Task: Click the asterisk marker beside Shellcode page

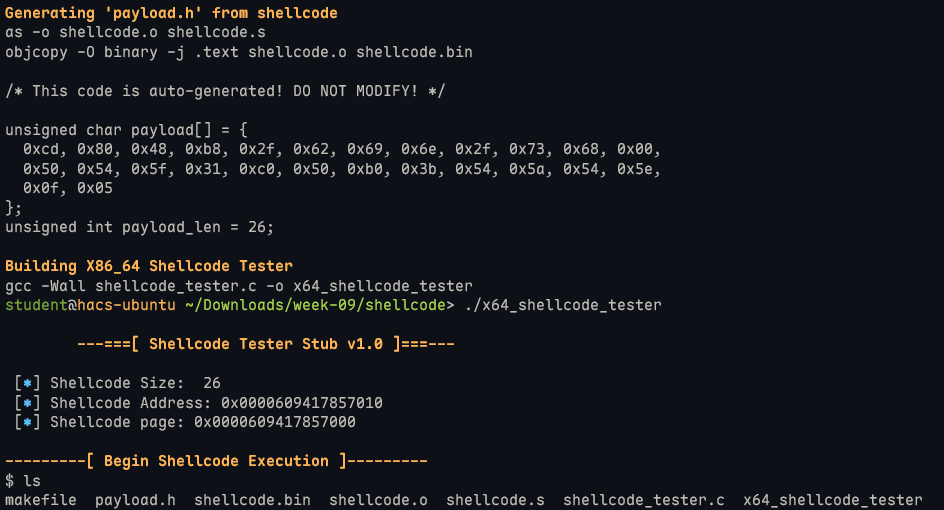Action: click(28, 422)
